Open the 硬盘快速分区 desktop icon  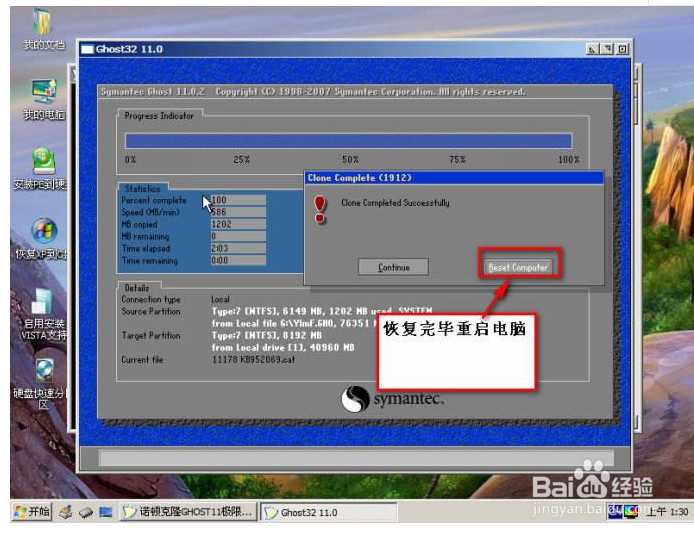tap(42, 384)
